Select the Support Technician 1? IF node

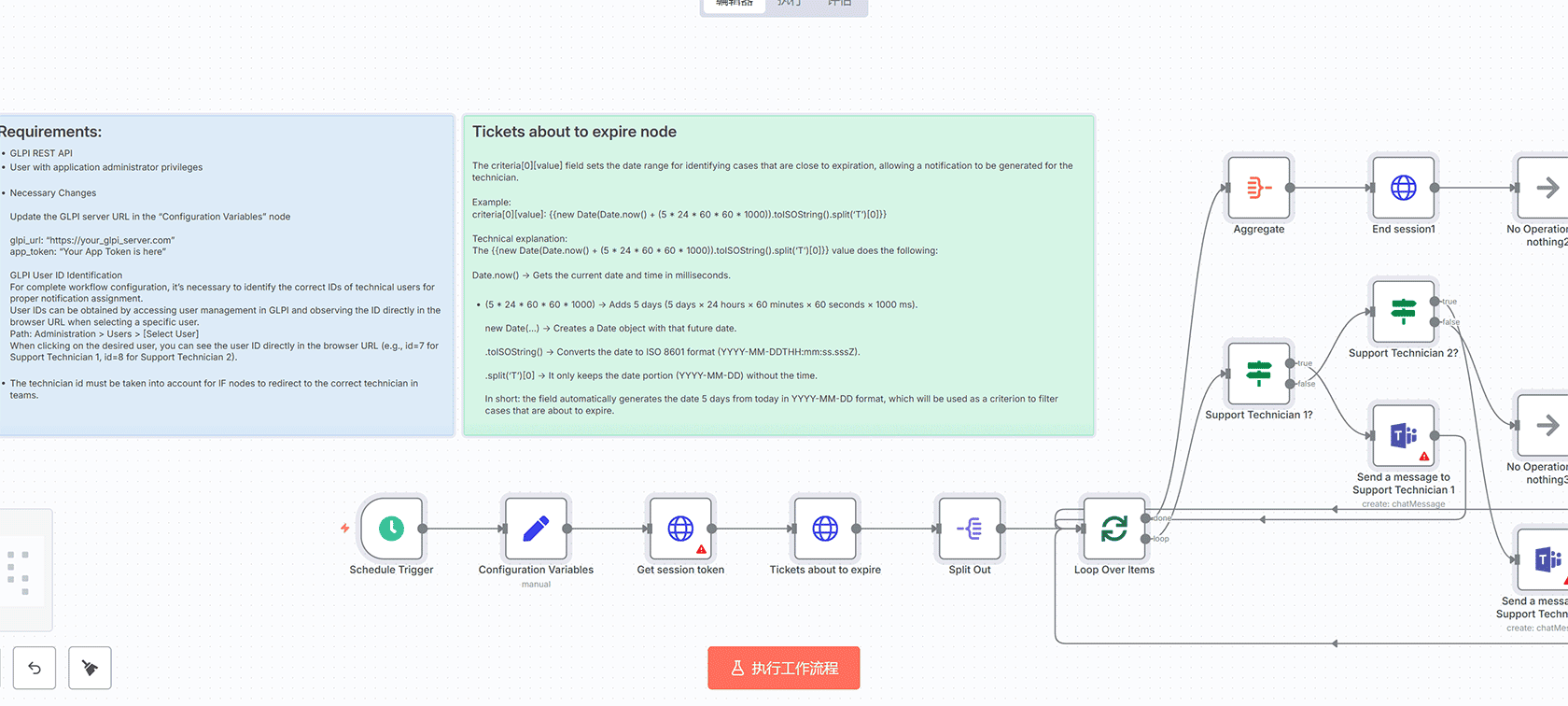click(1258, 374)
